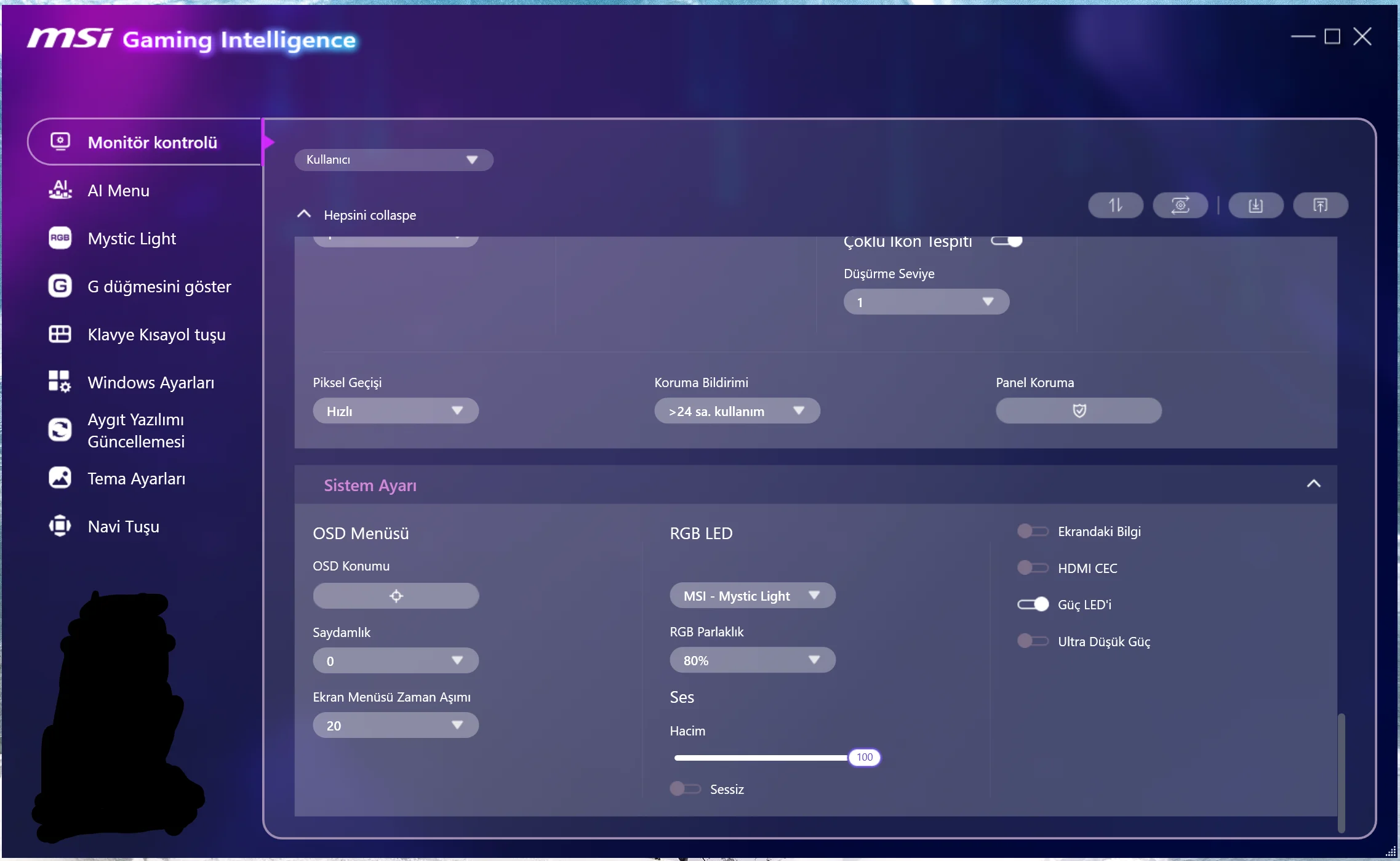
Task: Open Ekran Menüsü Zaman Aşımı dropdown
Action: point(396,725)
